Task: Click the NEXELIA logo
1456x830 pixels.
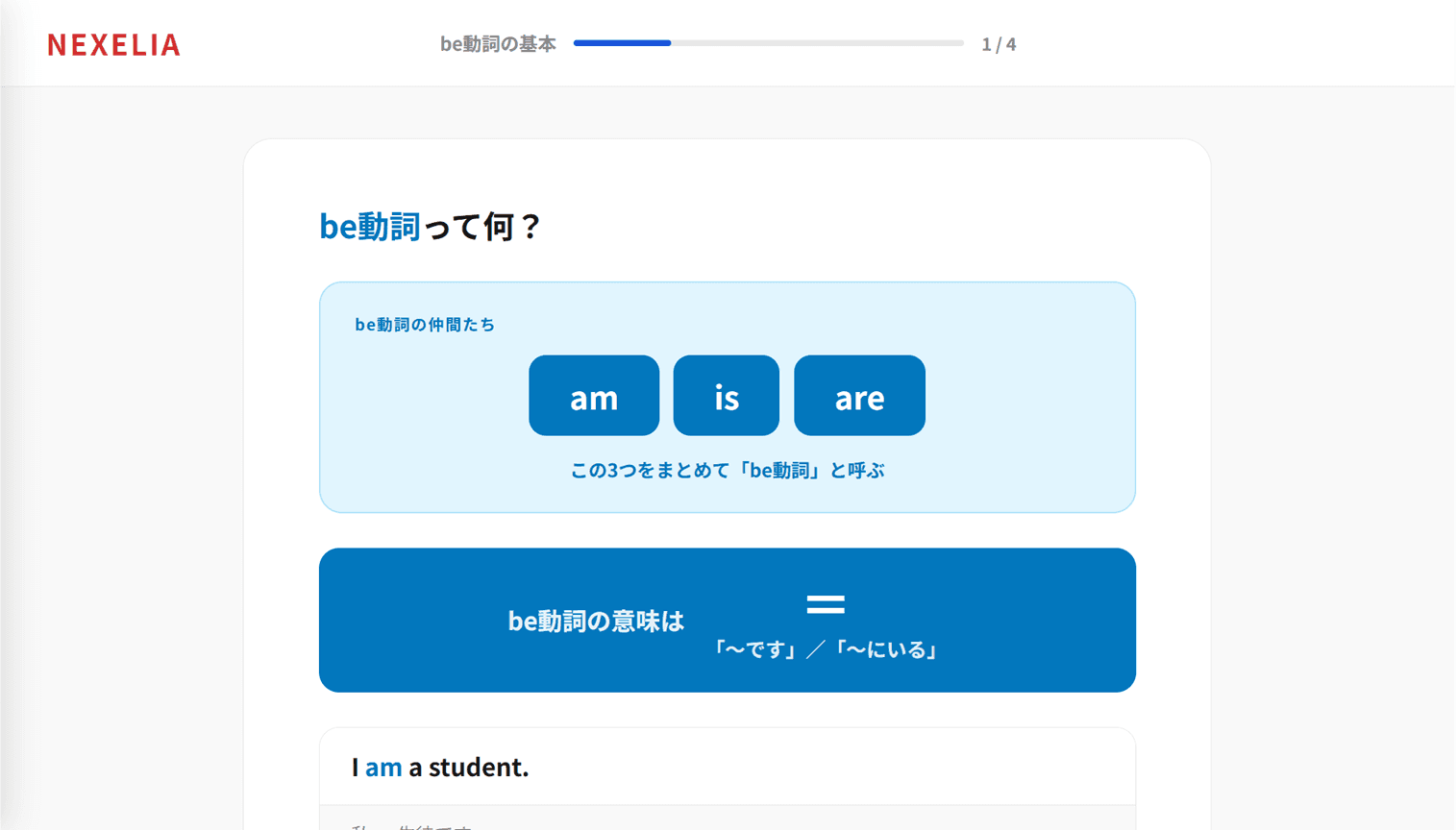Action: [112, 44]
